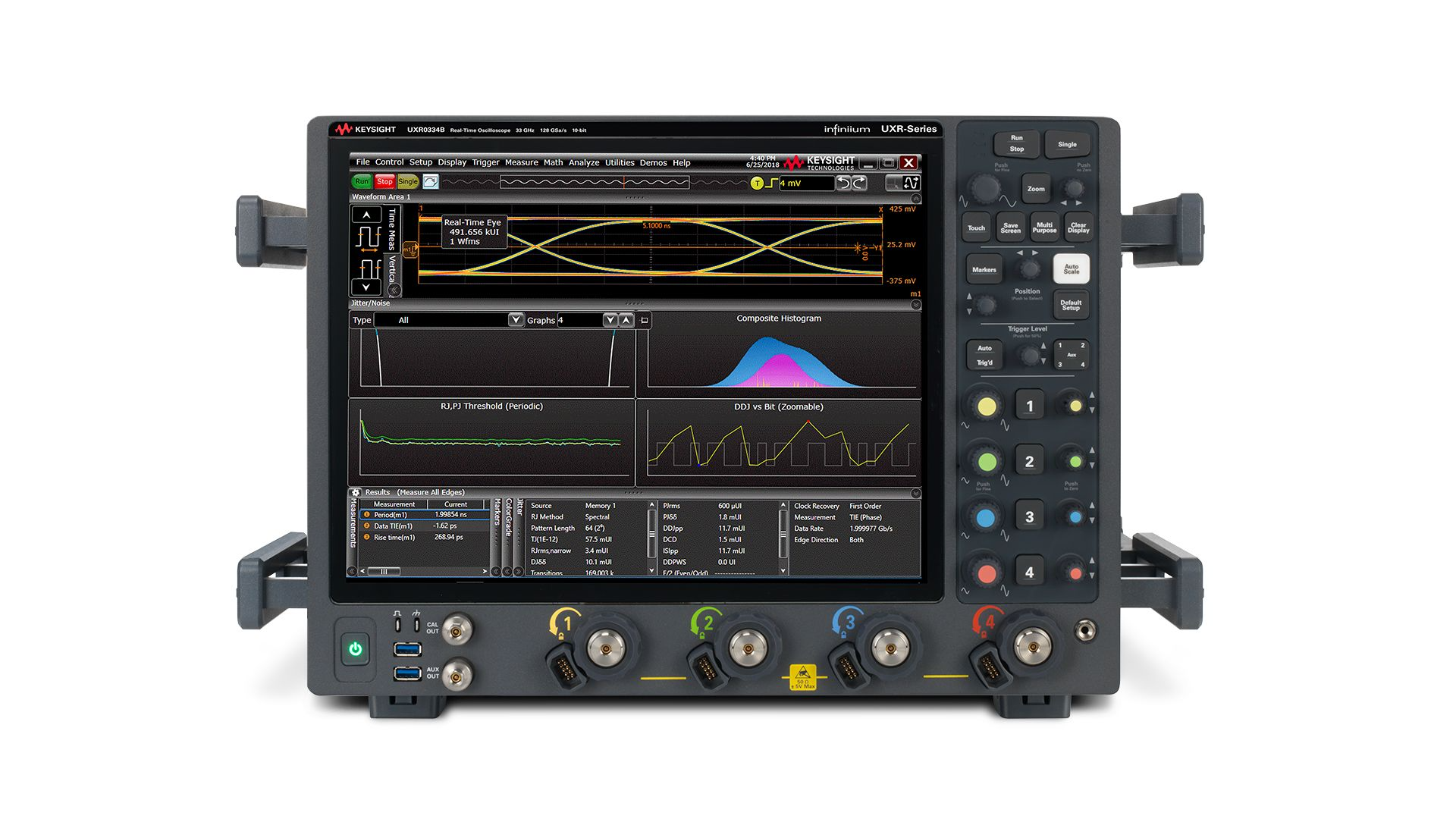This screenshot has width=1456, height=819.
Task: Trigger a Single acquisition
Action: pos(407,181)
